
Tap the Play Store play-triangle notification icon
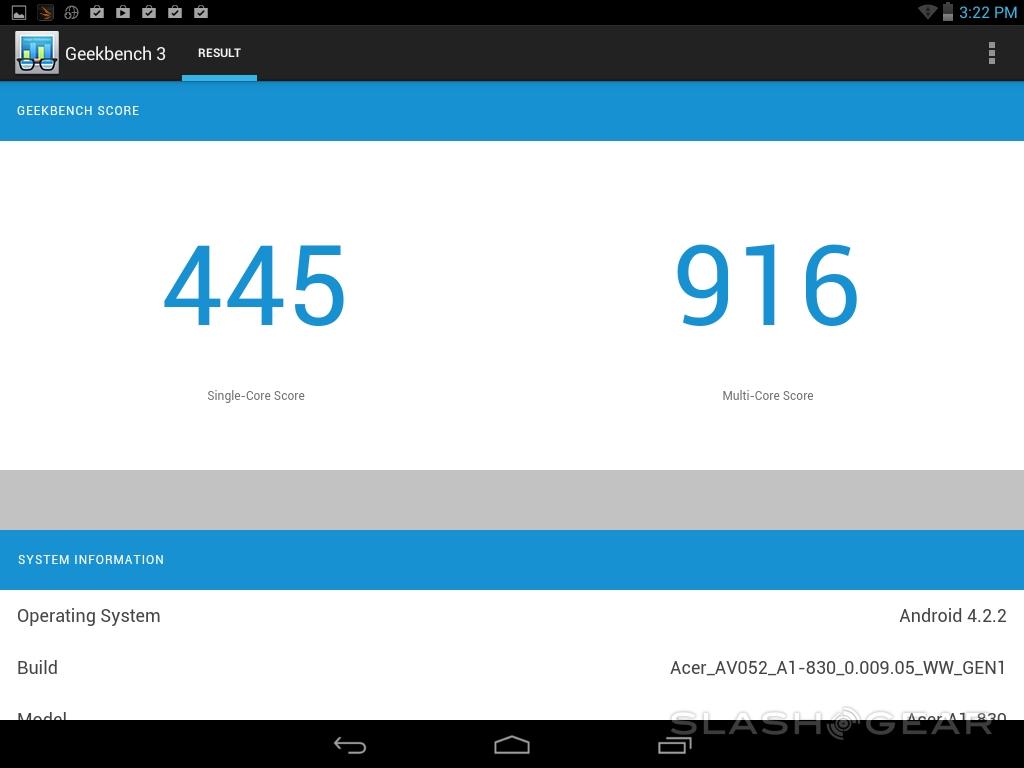coord(123,13)
